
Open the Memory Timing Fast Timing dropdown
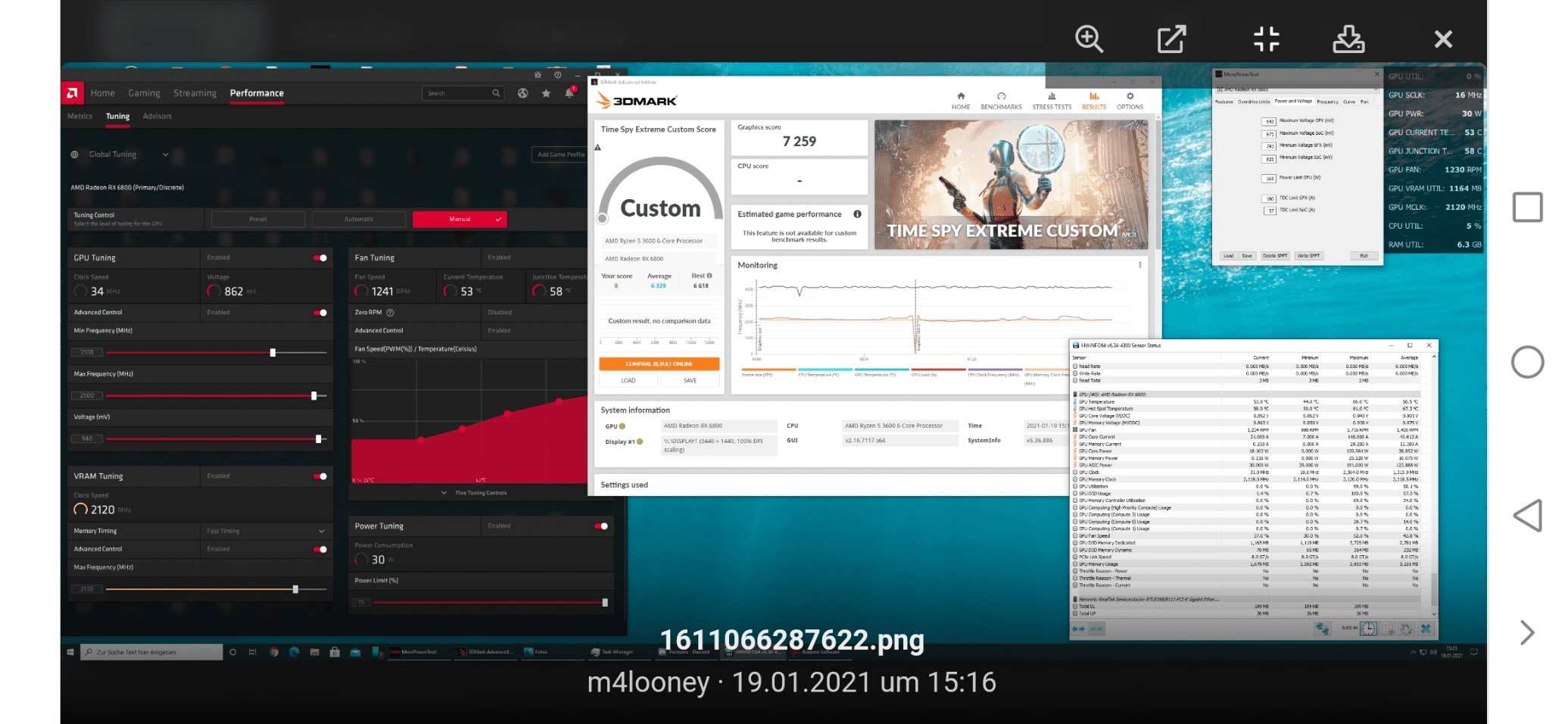[x=265, y=531]
